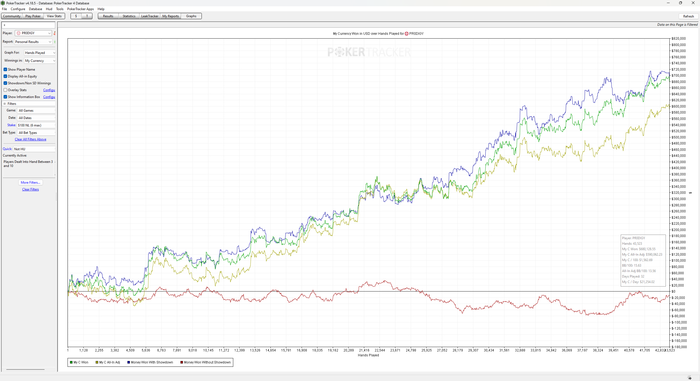The image size is (700, 381).
Task: Click Clear All Filters Above link
Action: pyautogui.click(x=30, y=139)
